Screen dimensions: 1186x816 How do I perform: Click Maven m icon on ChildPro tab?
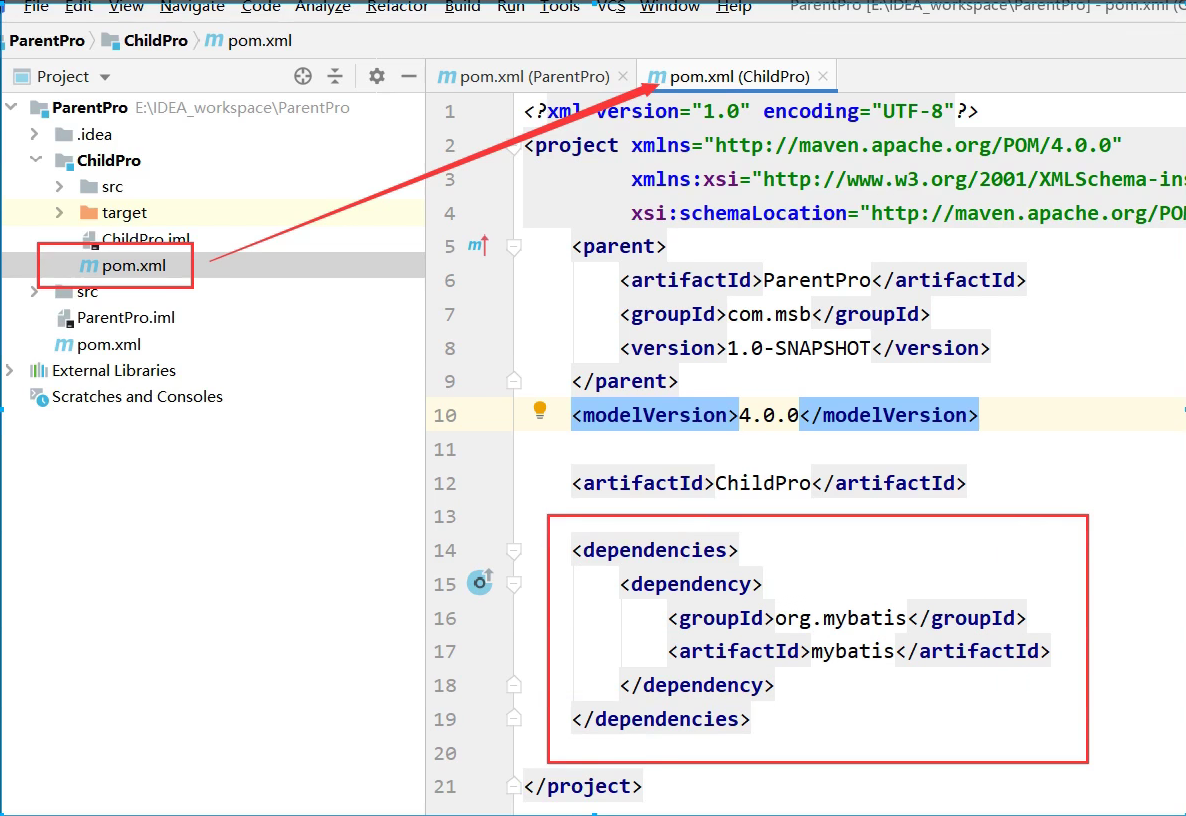657,76
